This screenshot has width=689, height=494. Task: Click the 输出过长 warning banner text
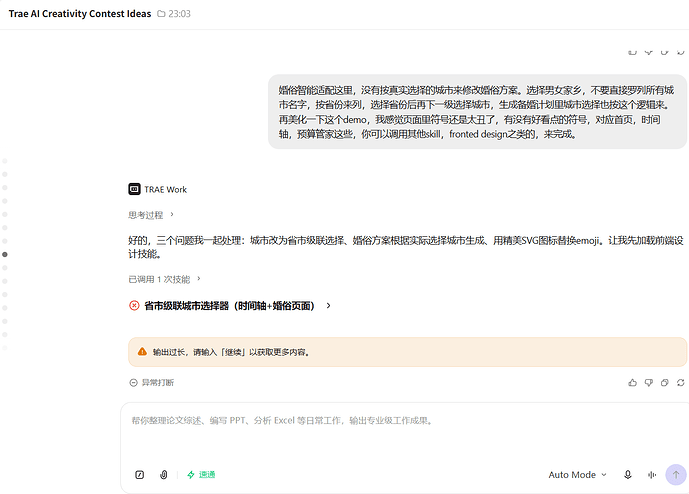pyautogui.click(x=232, y=352)
